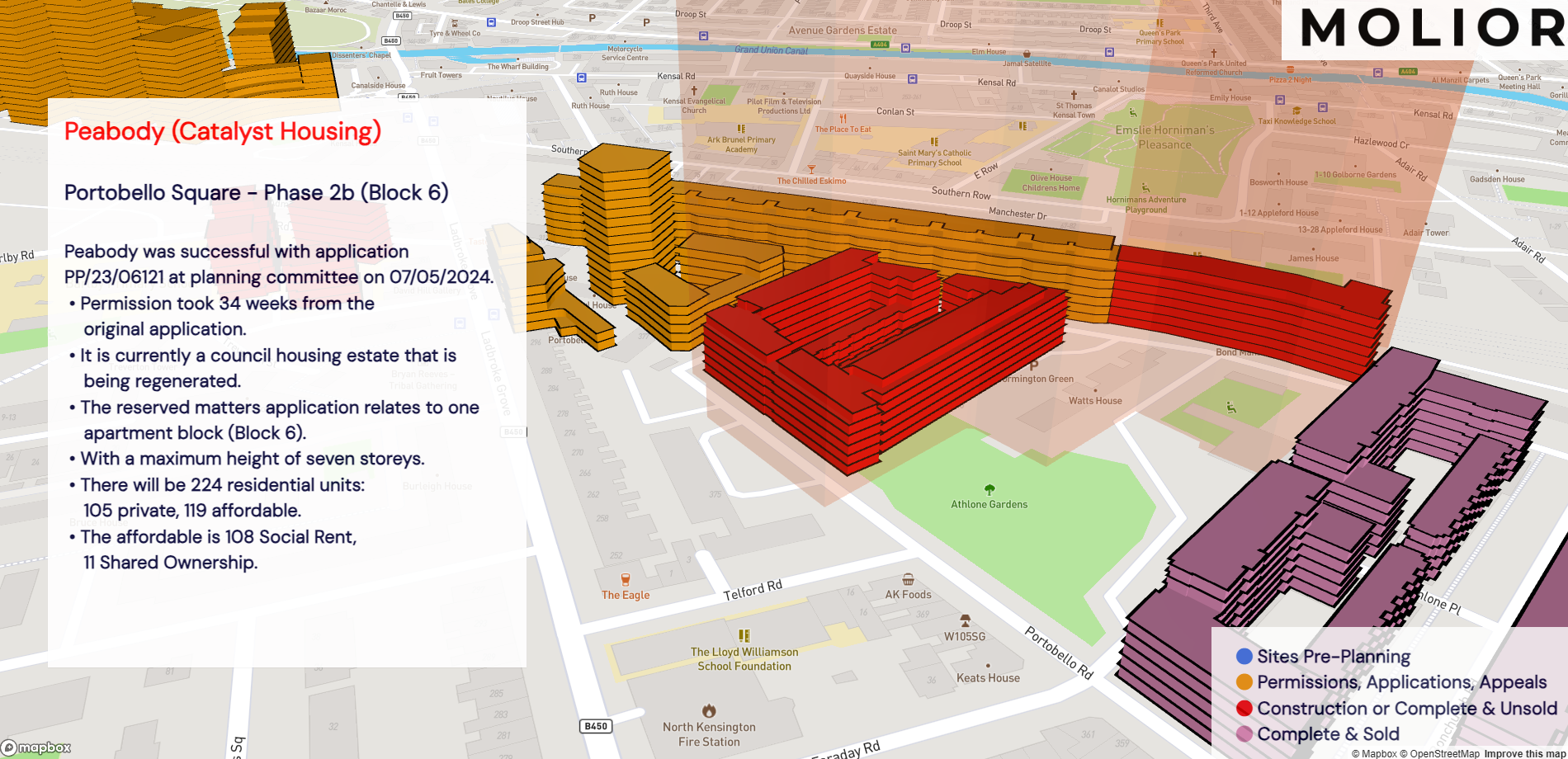Click the Canalot Studios label
1568x759 pixels.
click(1119, 89)
